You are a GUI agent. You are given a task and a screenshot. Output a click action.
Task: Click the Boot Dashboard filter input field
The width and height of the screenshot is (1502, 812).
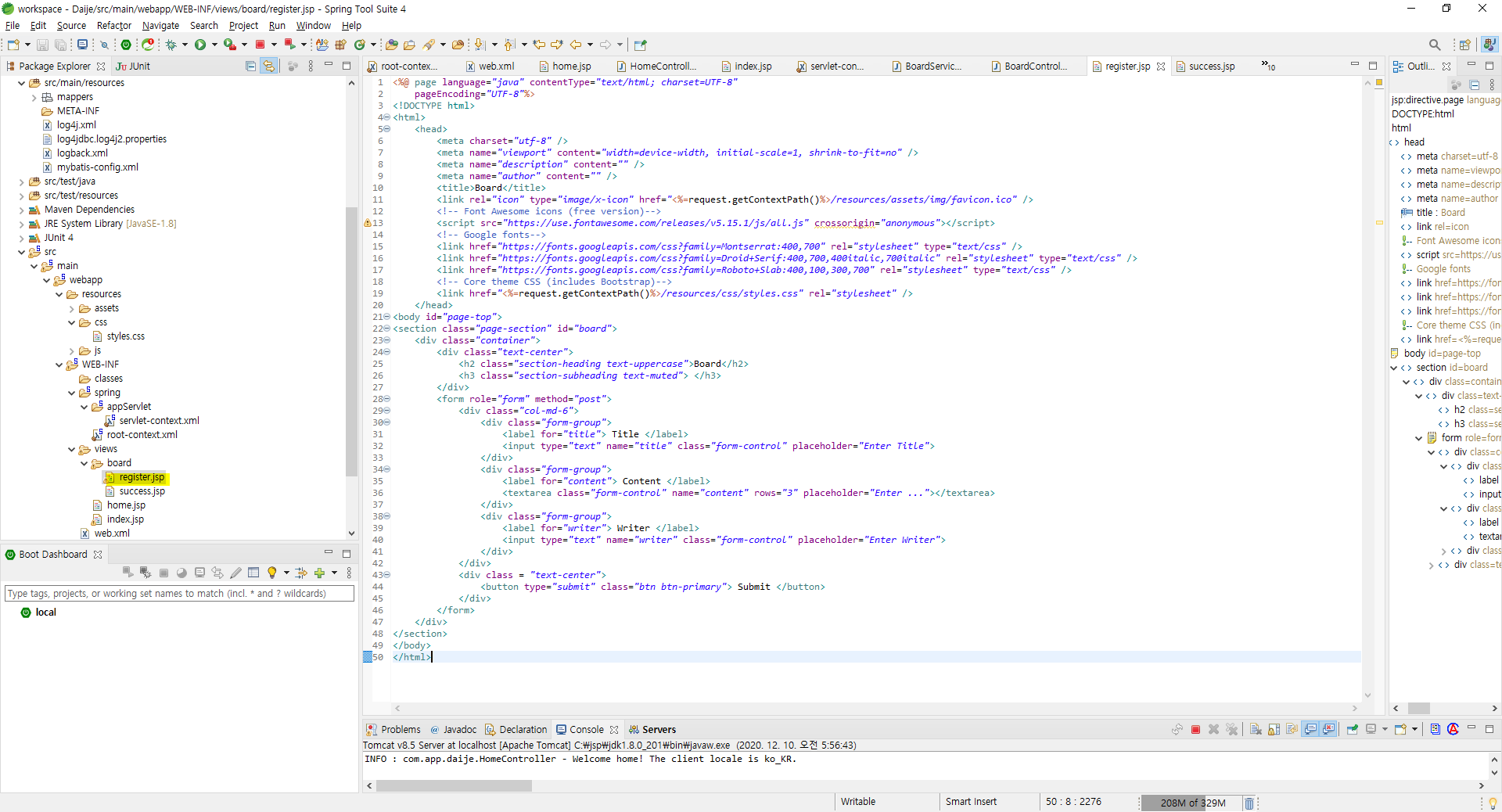(179, 594)
